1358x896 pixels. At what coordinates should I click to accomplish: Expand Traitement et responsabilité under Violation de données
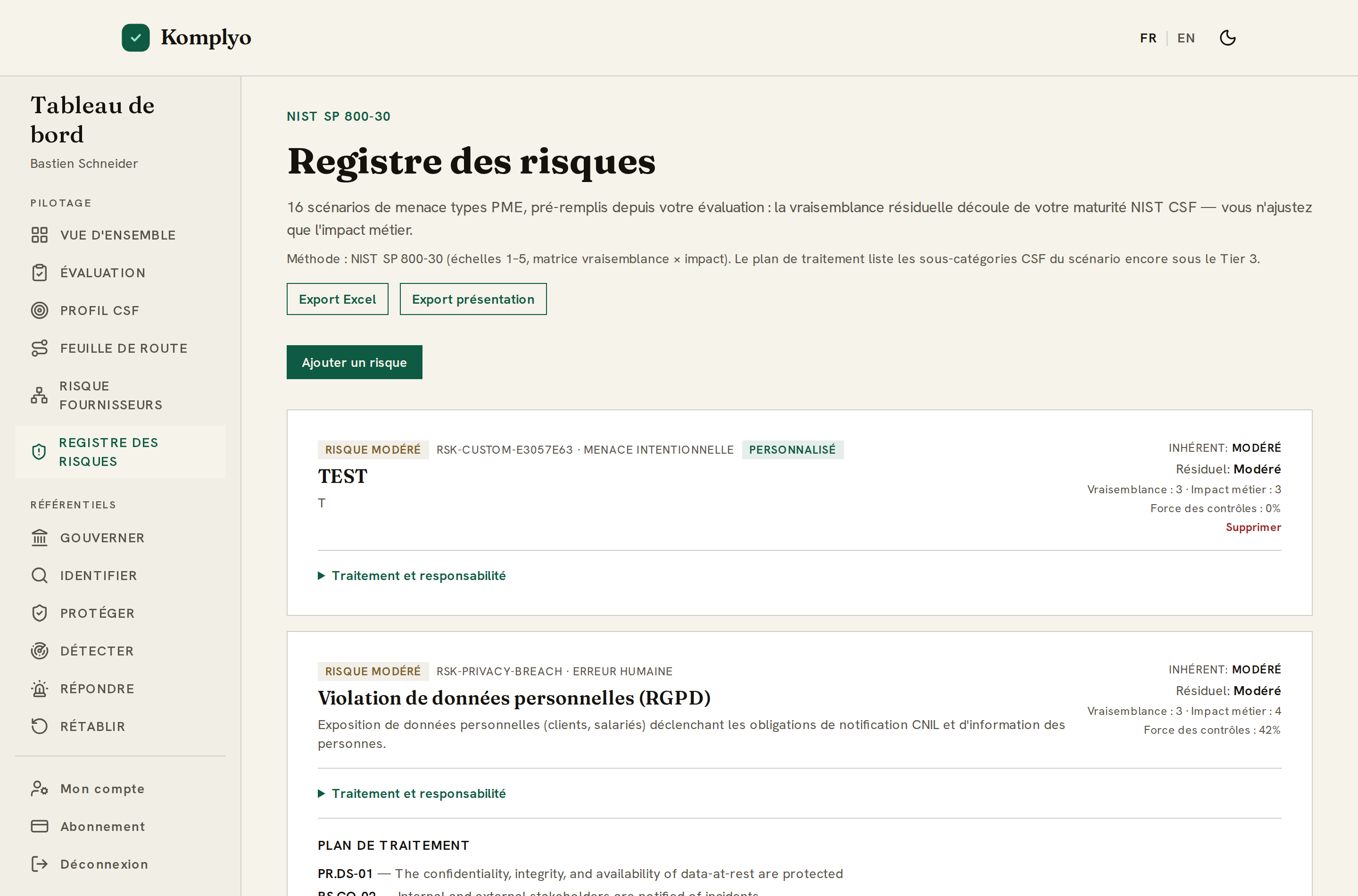[x=412, y=793]
